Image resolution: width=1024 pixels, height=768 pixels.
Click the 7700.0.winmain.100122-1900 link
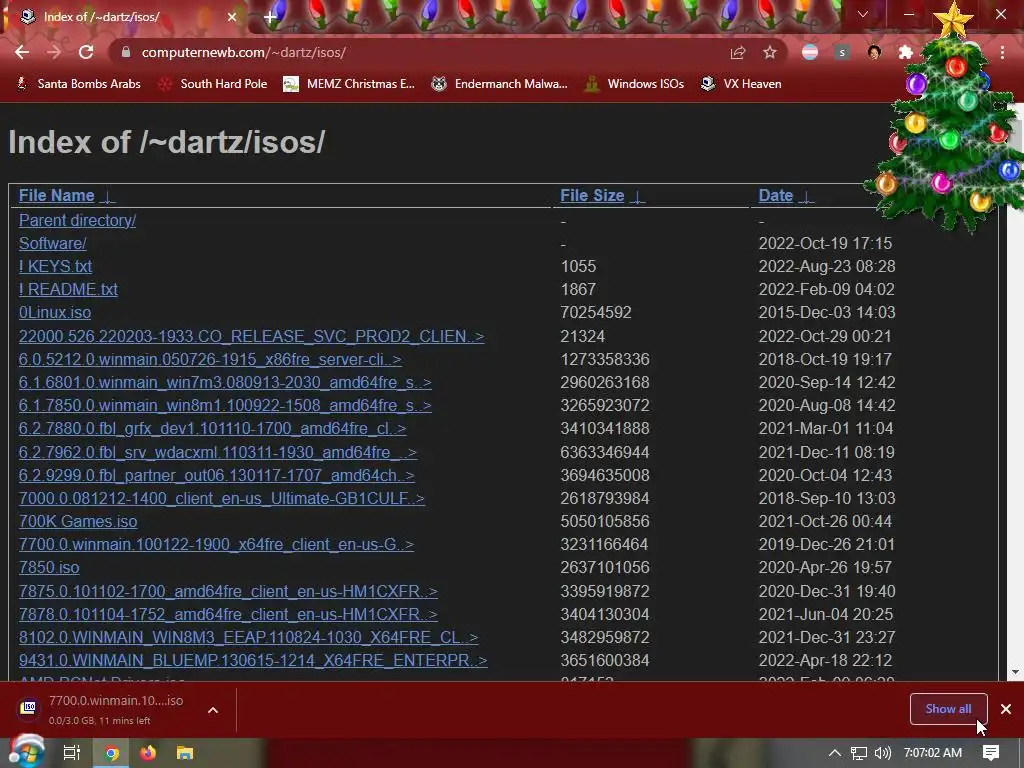click(x=216, y=544)
